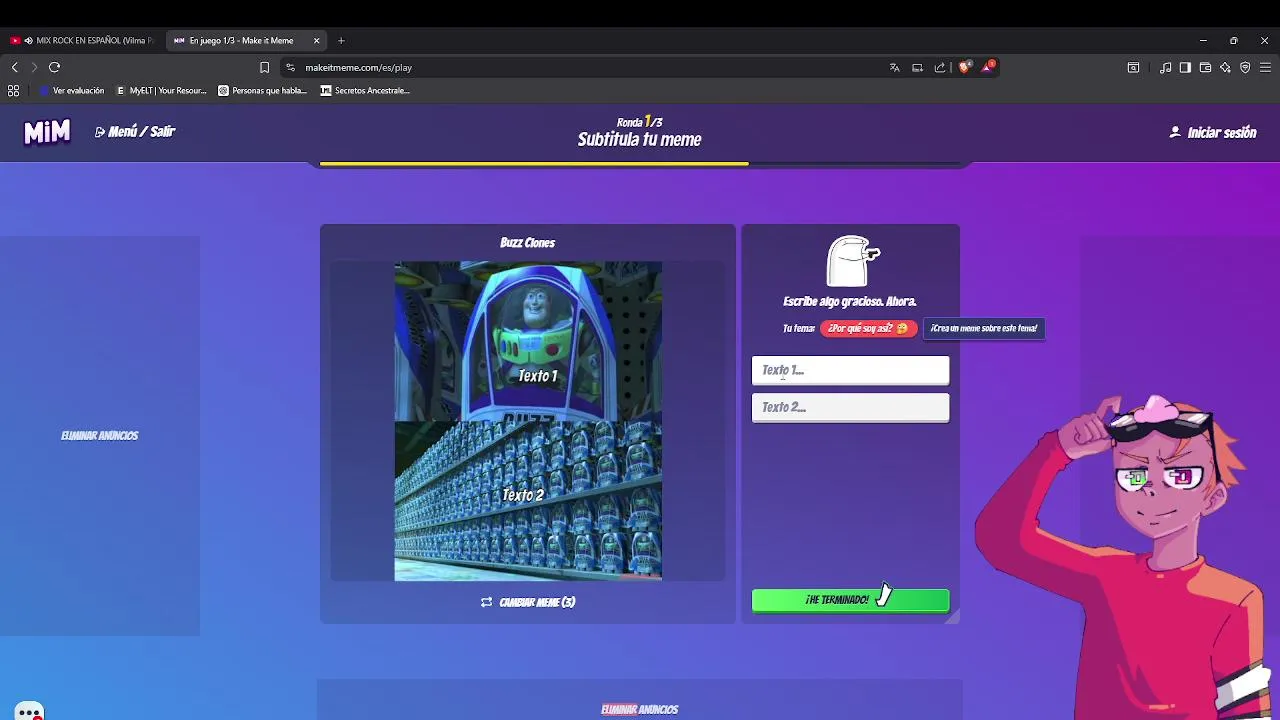This screenshot has width=1280, height=720.
Task: Open the music playlist icon
Action: tap(1165, 67)
